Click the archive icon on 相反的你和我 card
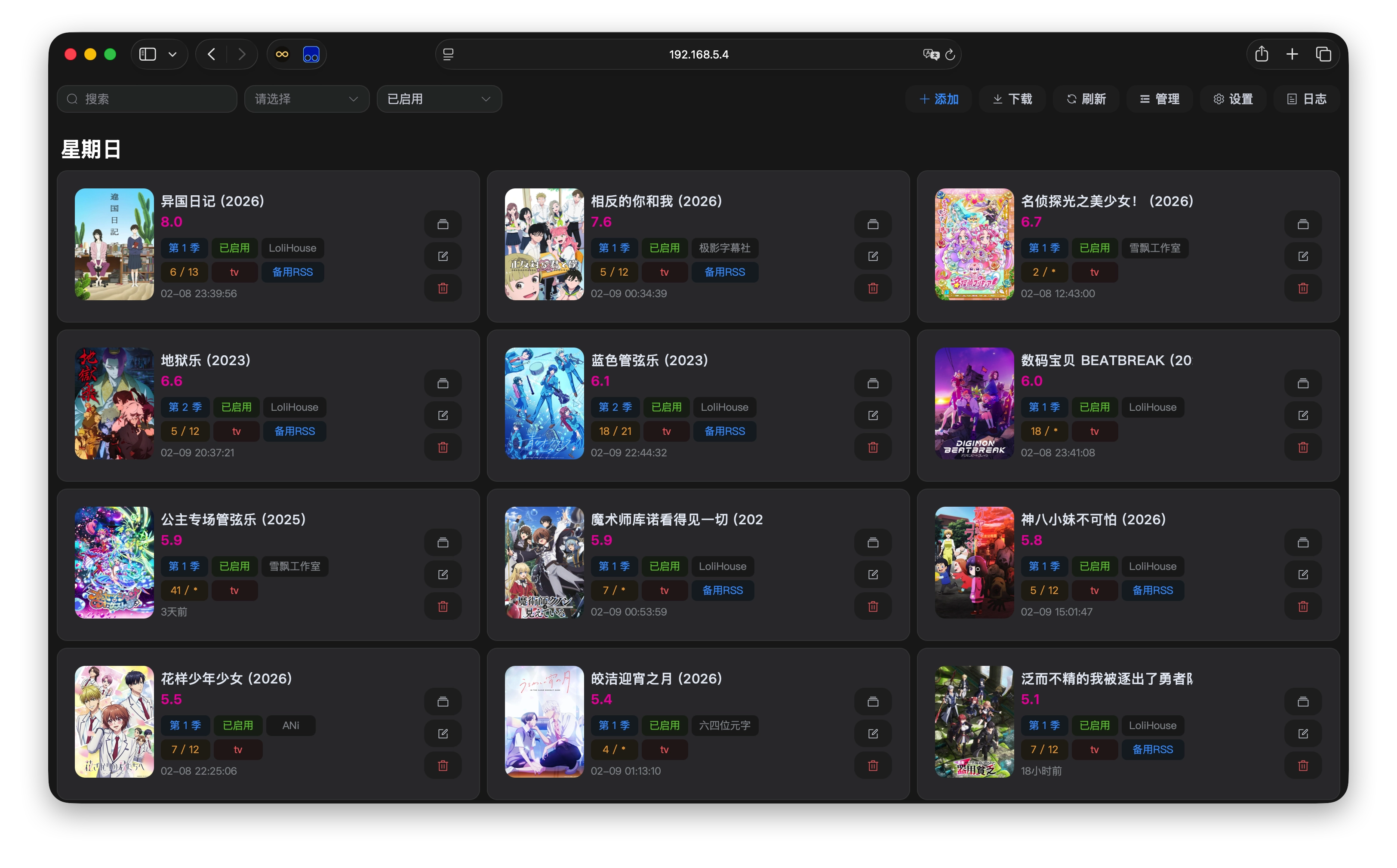Viewport: 1397px width, 868px height. 872,224
